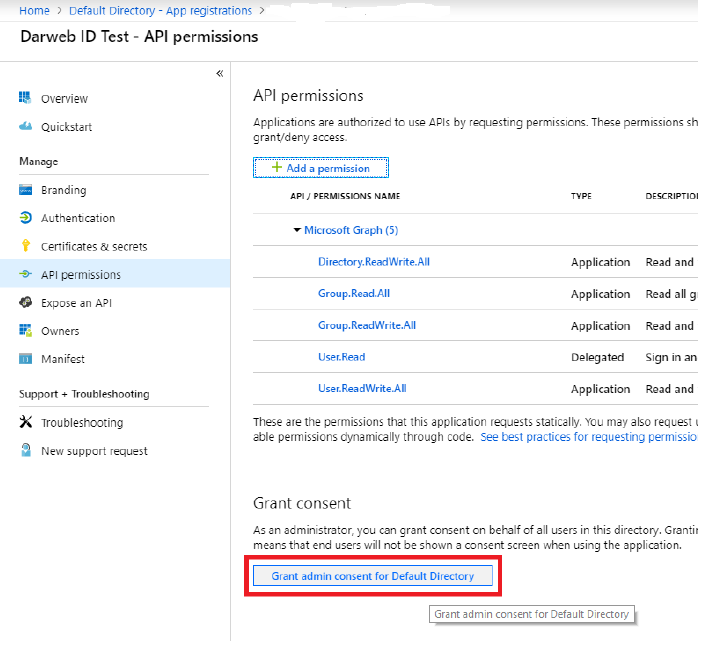Click the Authentication arrow-circle icon
This screenshot has width=703, height=646.
pos(26,218)
